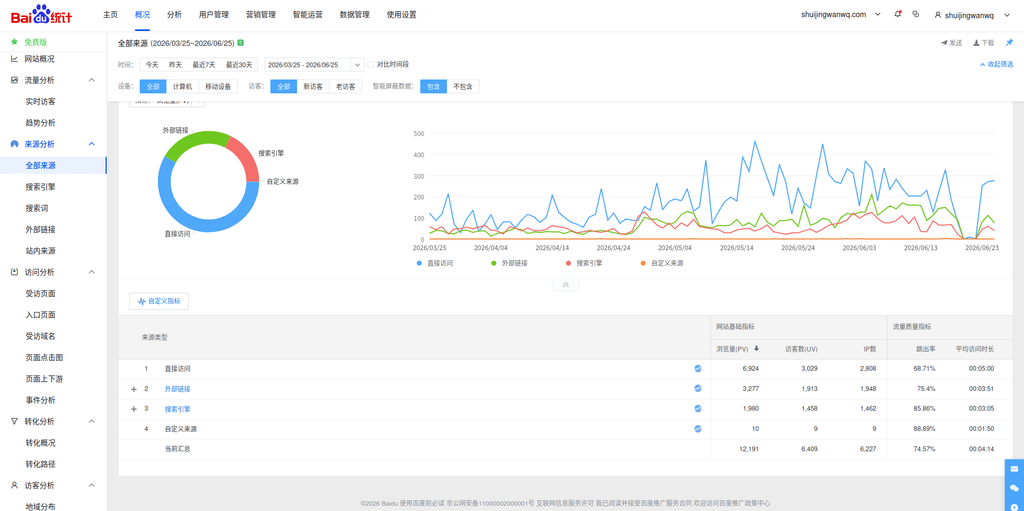The width and height of the screenshot is (1024, 511).
Task: Select 计算机 device filter
Action: (182, 86)
